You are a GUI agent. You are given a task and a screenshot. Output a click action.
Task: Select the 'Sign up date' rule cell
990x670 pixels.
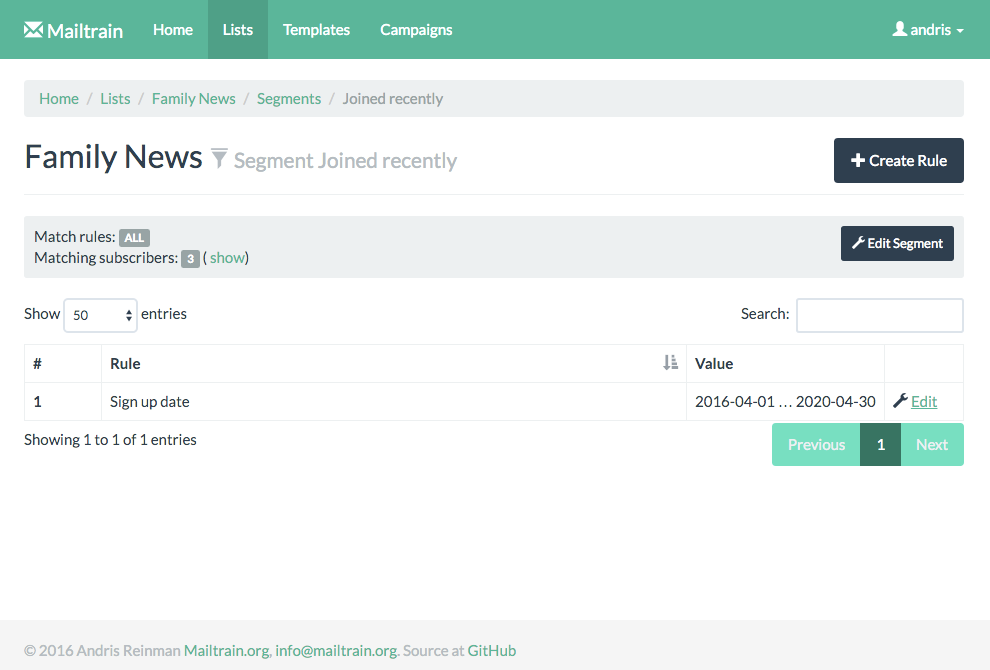[x=393, y=402]
